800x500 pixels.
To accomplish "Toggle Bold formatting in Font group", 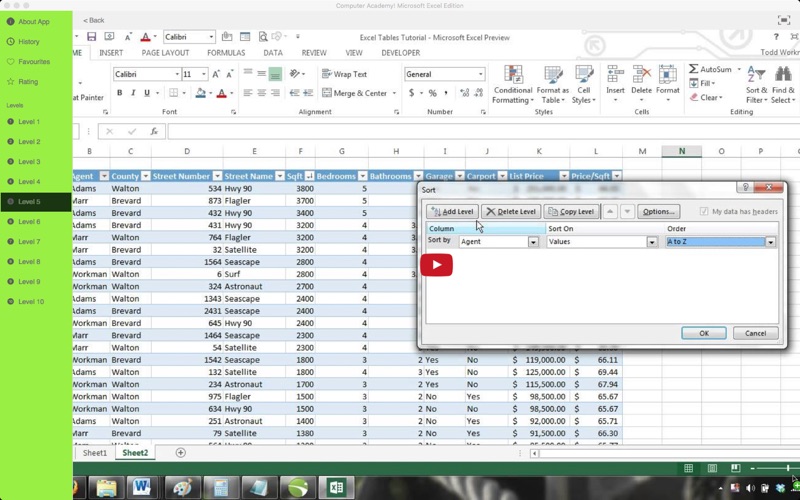I will tap(119, 93).
